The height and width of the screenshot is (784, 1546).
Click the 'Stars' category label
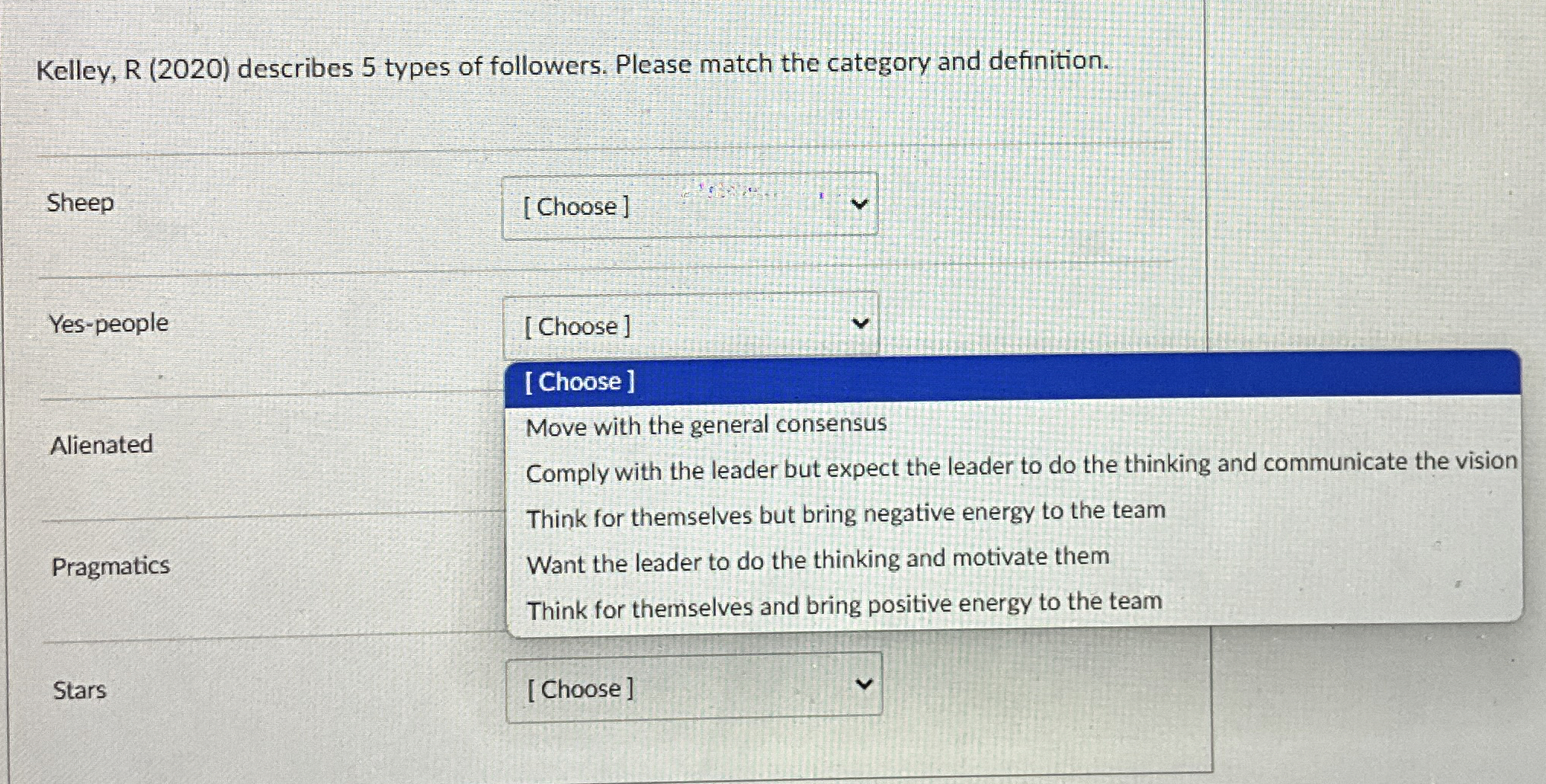click(79, 690)
